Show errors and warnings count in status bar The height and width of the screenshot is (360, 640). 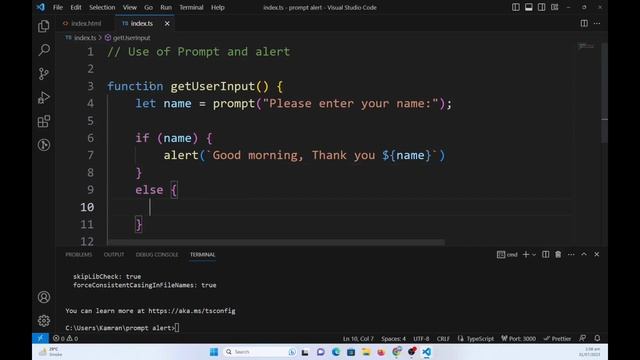coord(65,338)
